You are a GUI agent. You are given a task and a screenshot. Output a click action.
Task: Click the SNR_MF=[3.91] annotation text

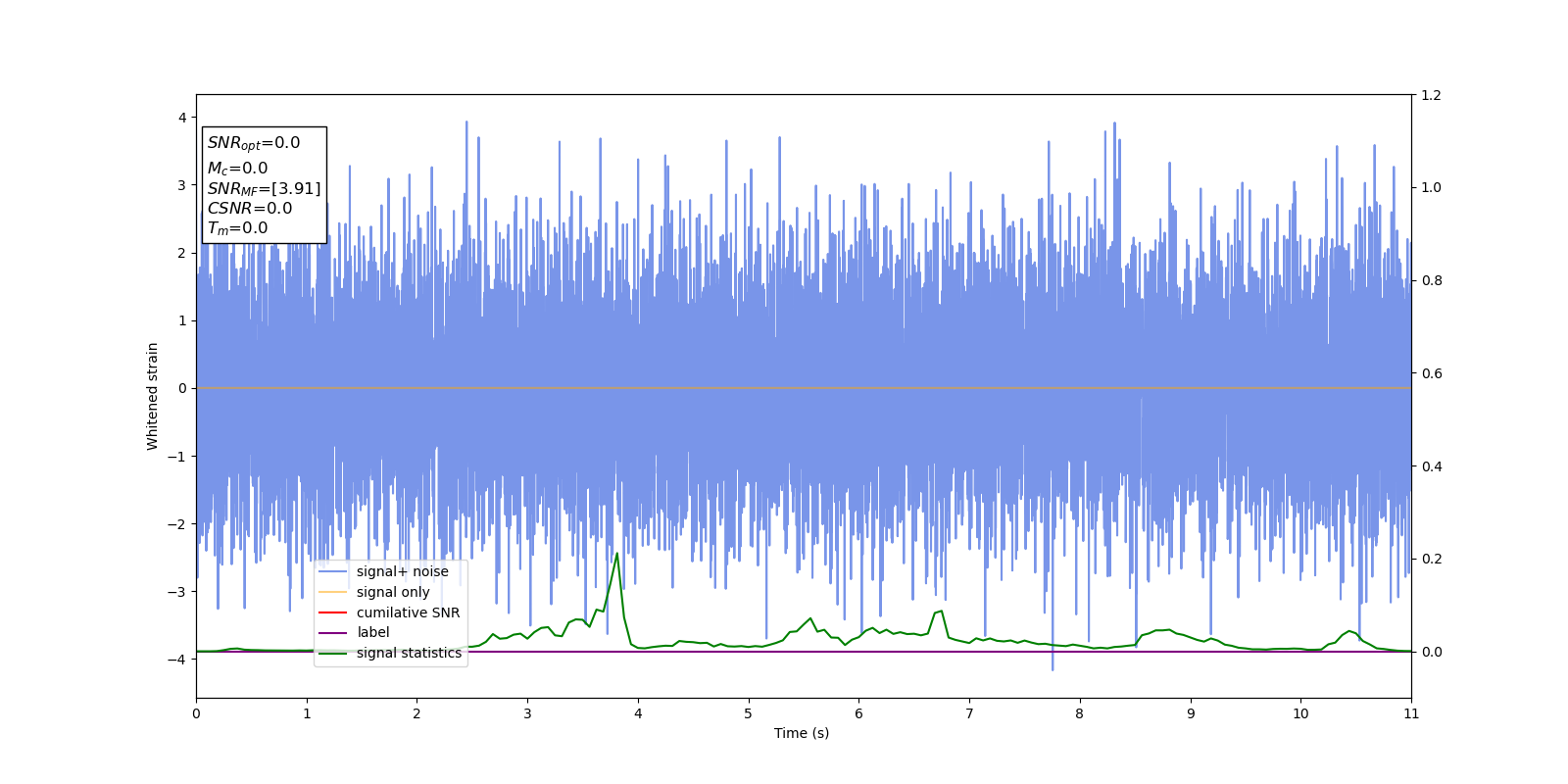[264, 188]
